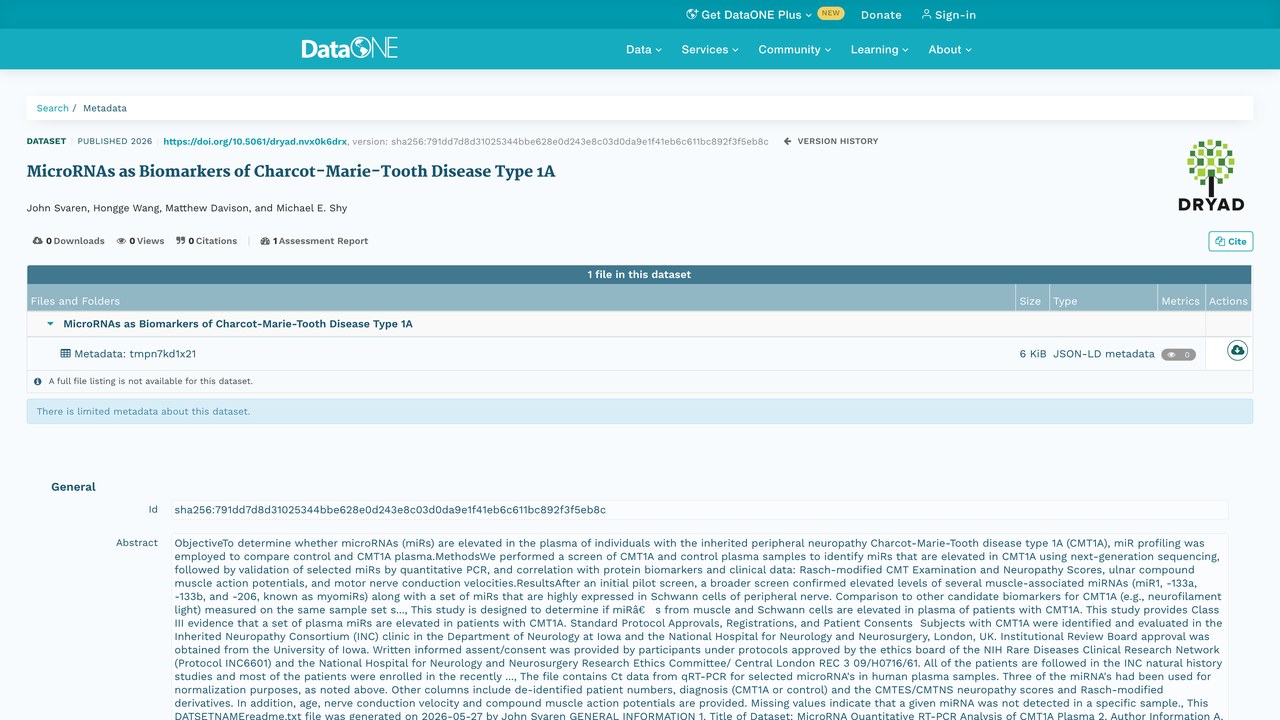Click the 0 Views metric
The width and height of the screenshot is (1280, 720).
(140, 241)
